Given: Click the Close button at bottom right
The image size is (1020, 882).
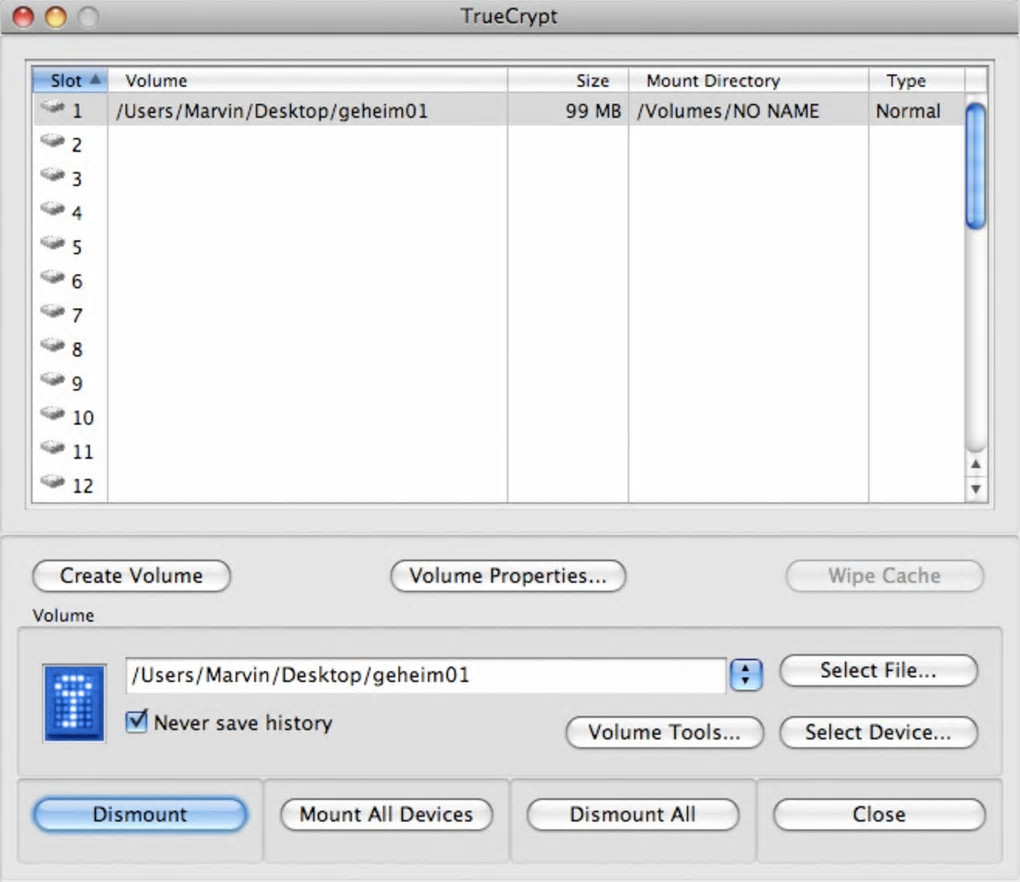Looking at the screenshot, I should [x=879, y=815].
